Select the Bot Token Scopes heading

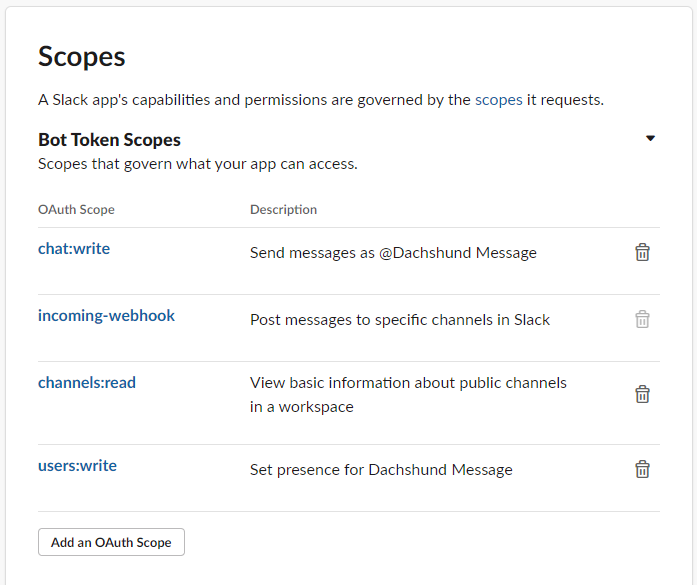click(x=109, y=140)
